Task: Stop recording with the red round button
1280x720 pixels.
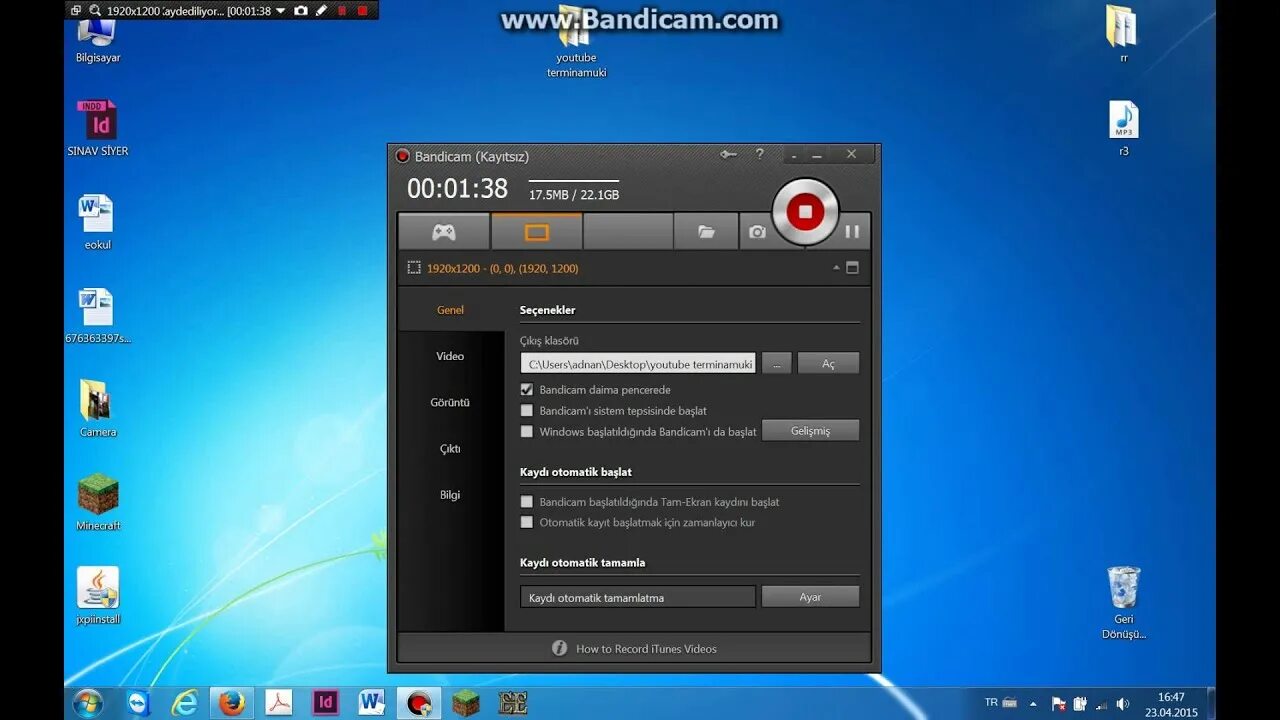Action: pos(805,211)
